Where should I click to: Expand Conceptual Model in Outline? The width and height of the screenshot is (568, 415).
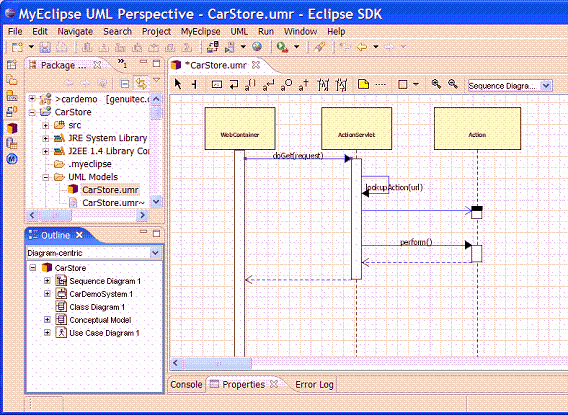tap(47, 319)
